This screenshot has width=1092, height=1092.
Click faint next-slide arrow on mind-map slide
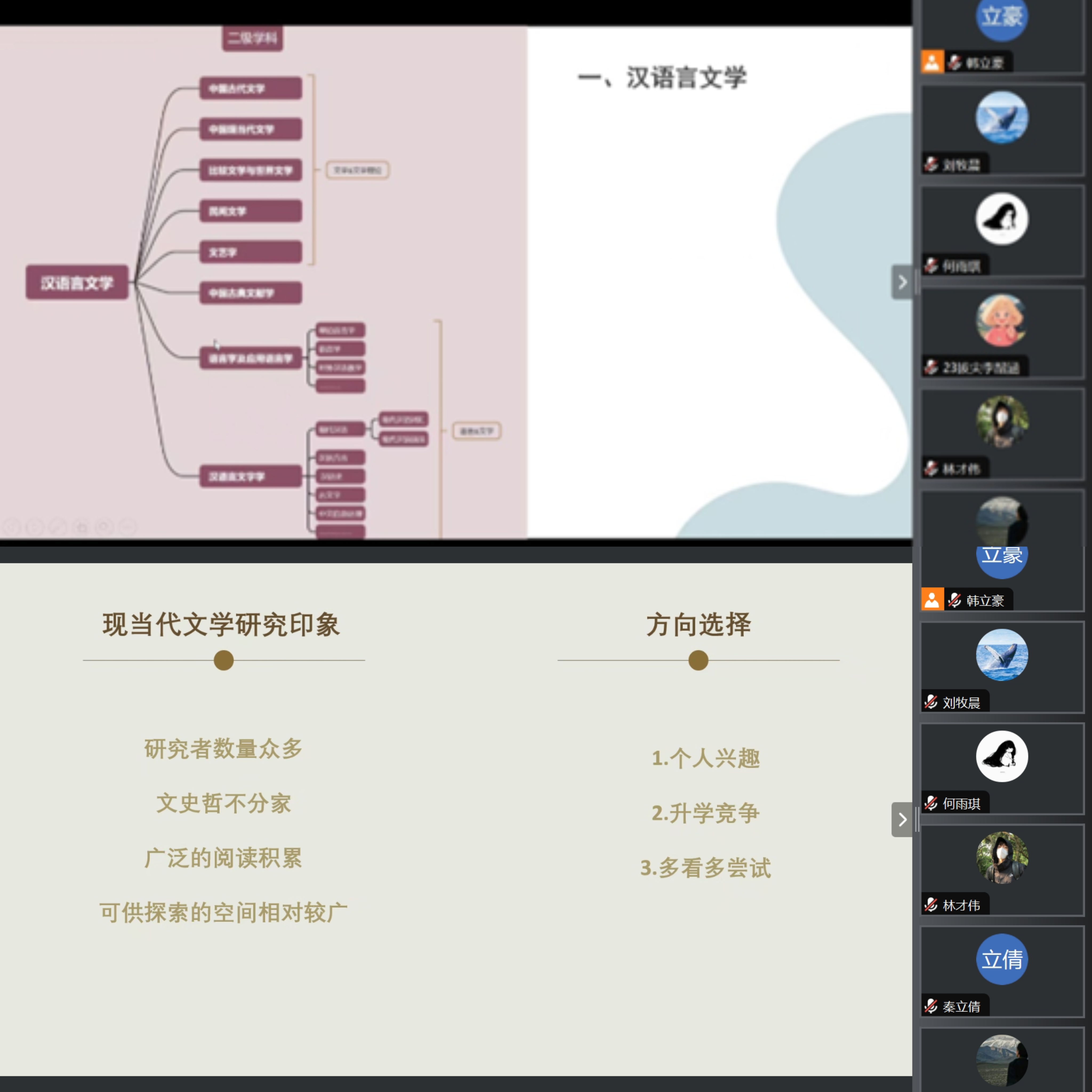[34, 527]
